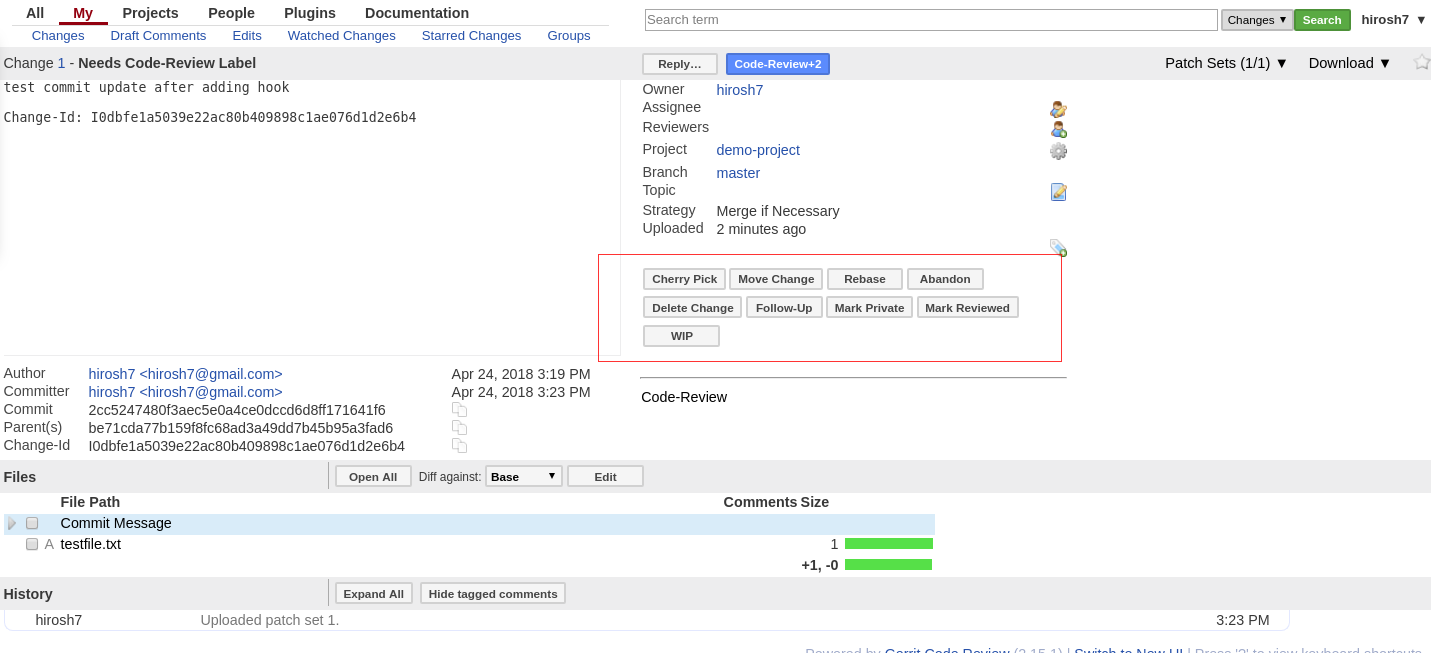Click the Change-Id line in commit message
Image resolution: width=1431 pixels, height=653 pixels.
[210, 117]
